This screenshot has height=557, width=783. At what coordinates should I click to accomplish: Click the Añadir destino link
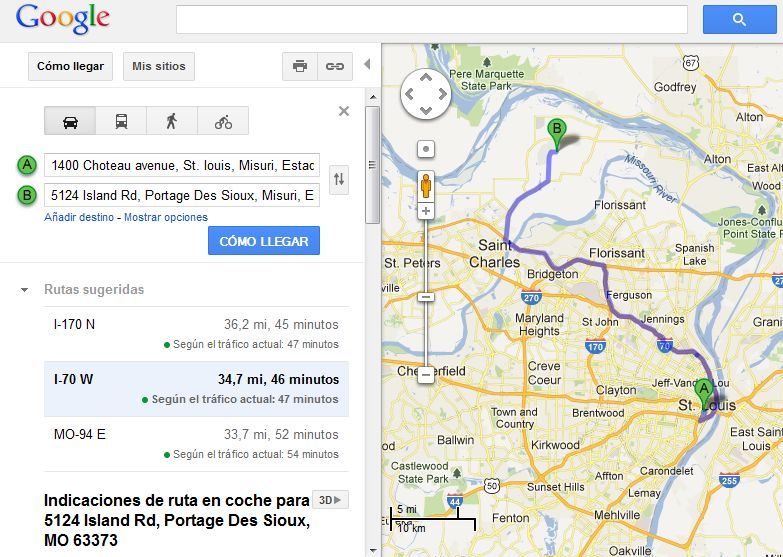(79, 217)
